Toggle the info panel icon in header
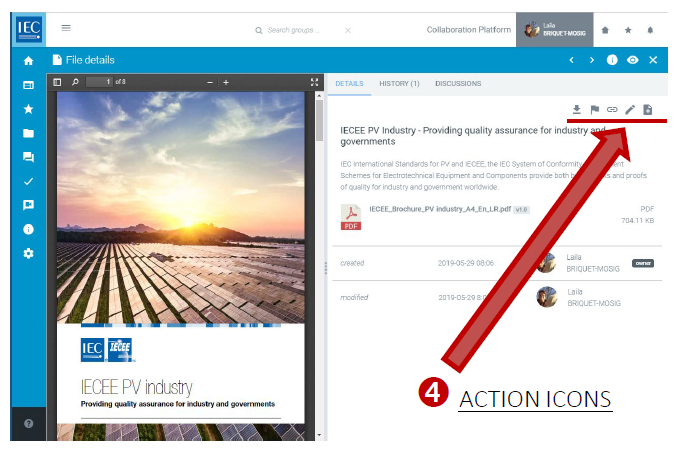684x449 pixels. [612, 61]
